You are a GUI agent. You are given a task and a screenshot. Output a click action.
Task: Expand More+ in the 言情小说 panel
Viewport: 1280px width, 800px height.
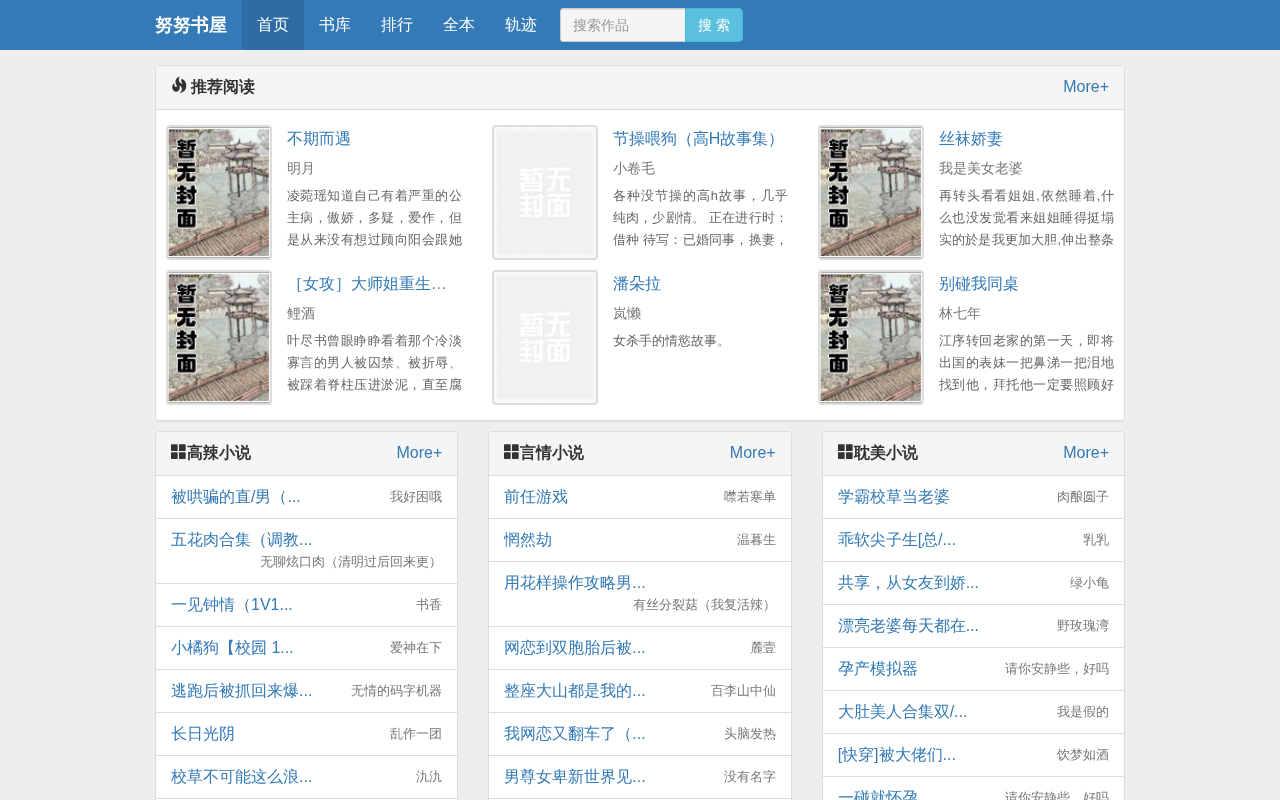pos(753,453)
